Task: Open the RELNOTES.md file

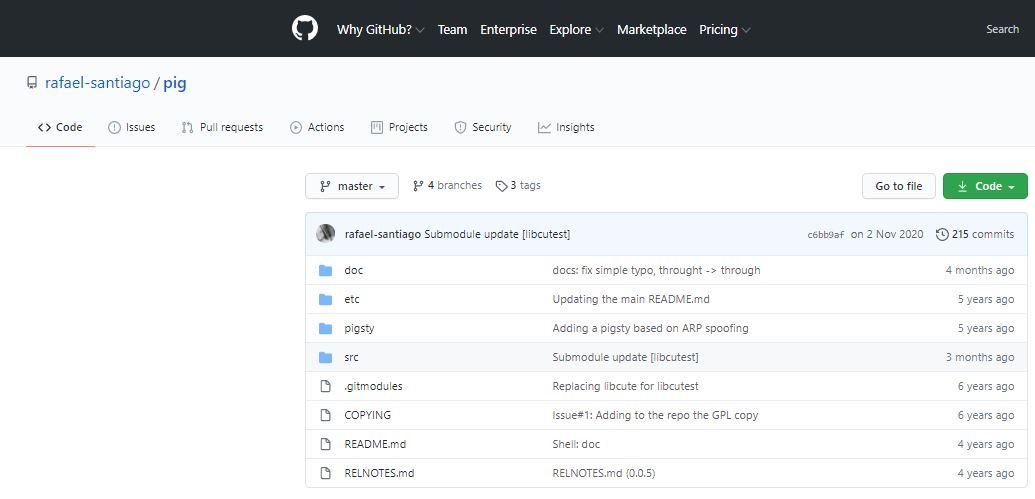Action: (379, 473)
